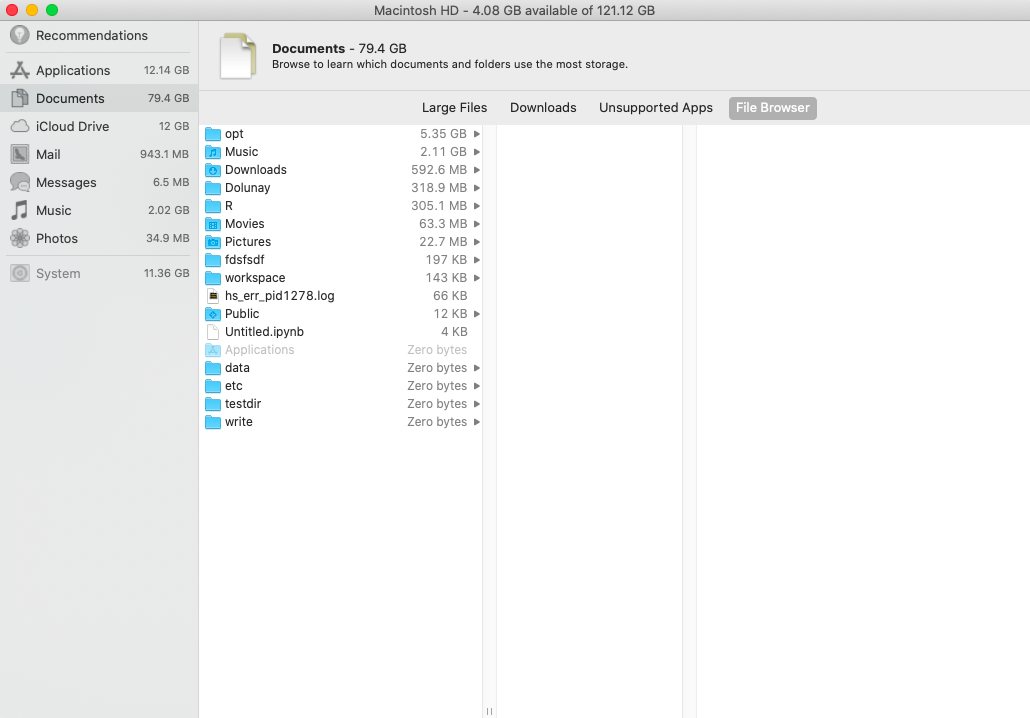Click the hs_err_pid1278.log file icon
Screen dimensions: 1030x718
(x=213, y=296)
